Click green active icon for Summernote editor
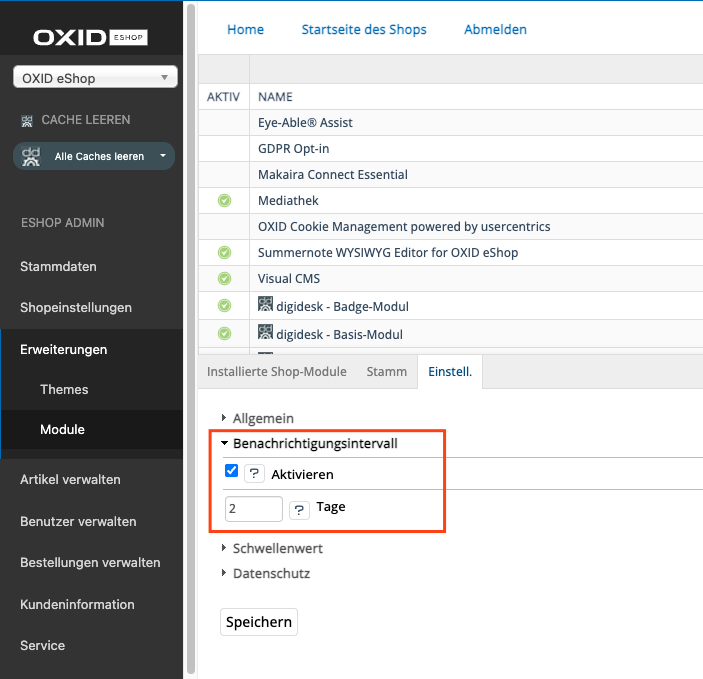Viewport: 703px width, 679px height. (224, 253)
